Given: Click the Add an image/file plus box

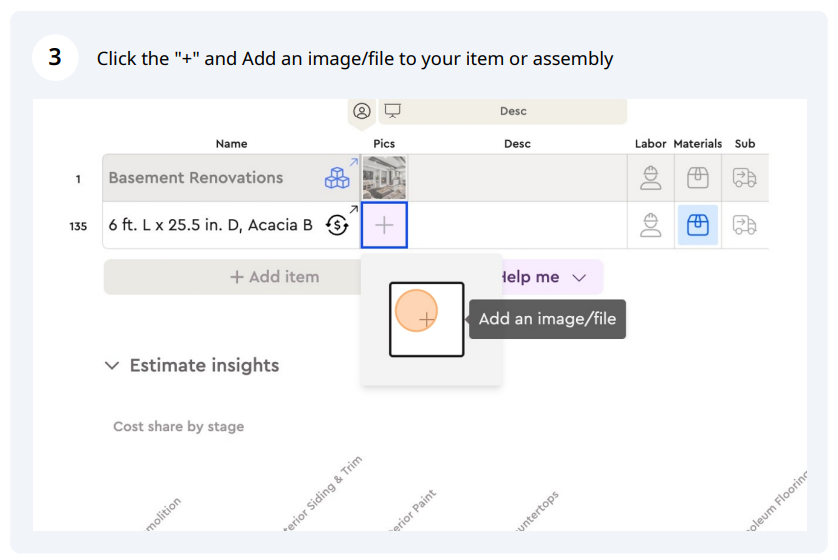Looking at the screenshot, I should (x=426, y=320).
